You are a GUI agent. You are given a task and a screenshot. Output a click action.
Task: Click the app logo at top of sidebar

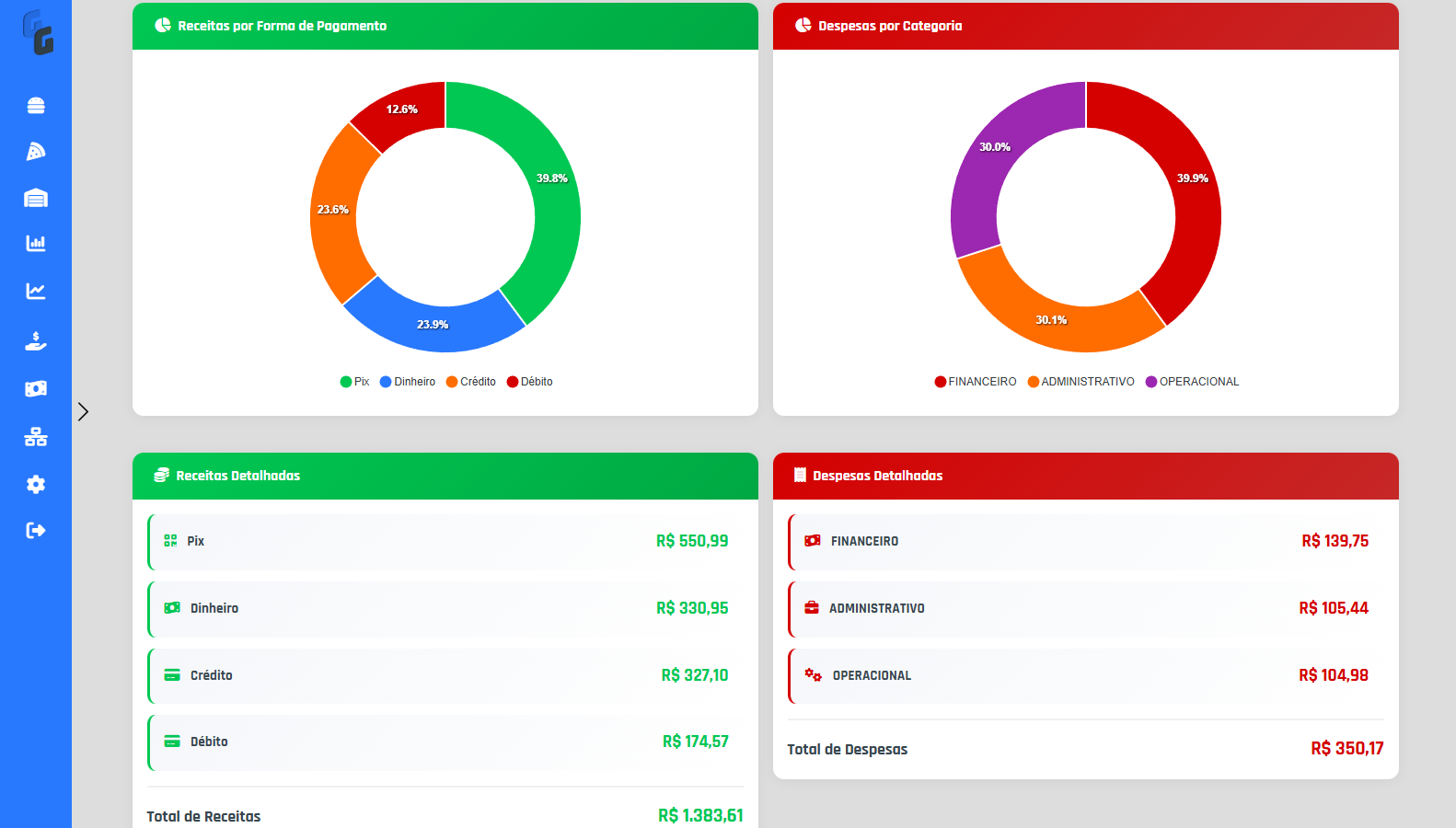tap(38, 32)
